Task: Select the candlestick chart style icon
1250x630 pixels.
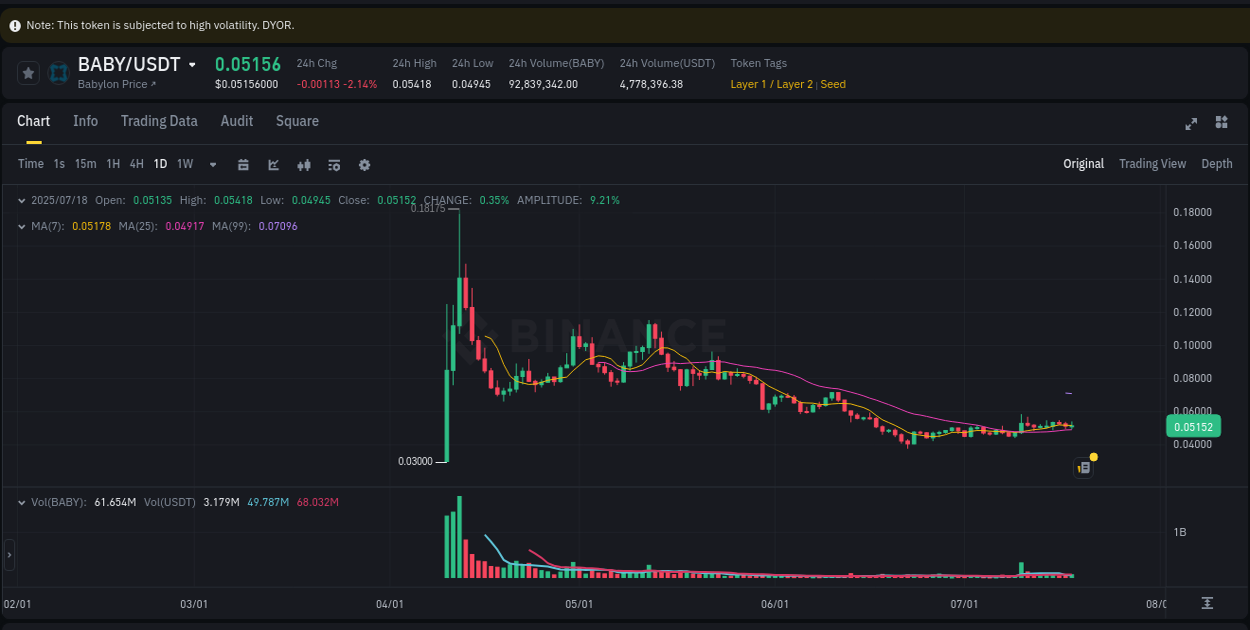Action: [304, 164]
